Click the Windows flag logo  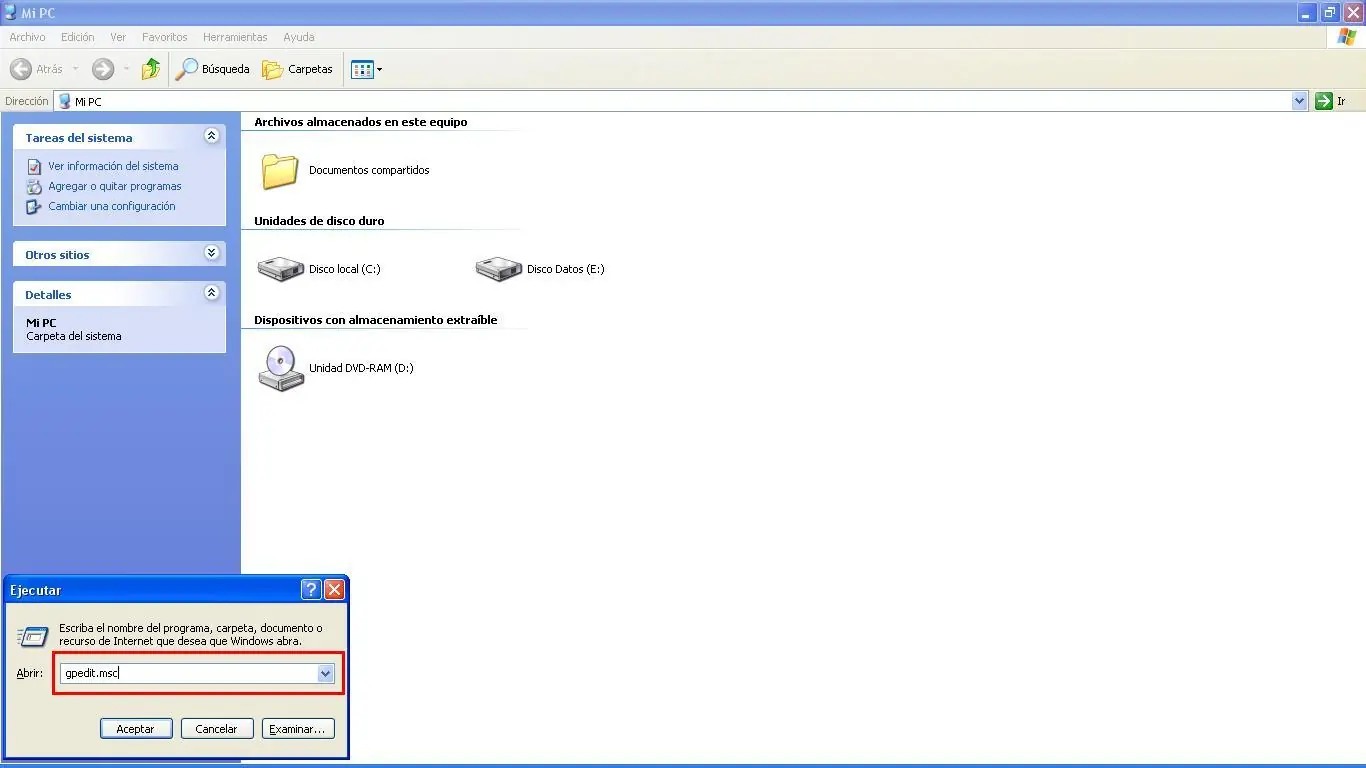point(1347,37)
